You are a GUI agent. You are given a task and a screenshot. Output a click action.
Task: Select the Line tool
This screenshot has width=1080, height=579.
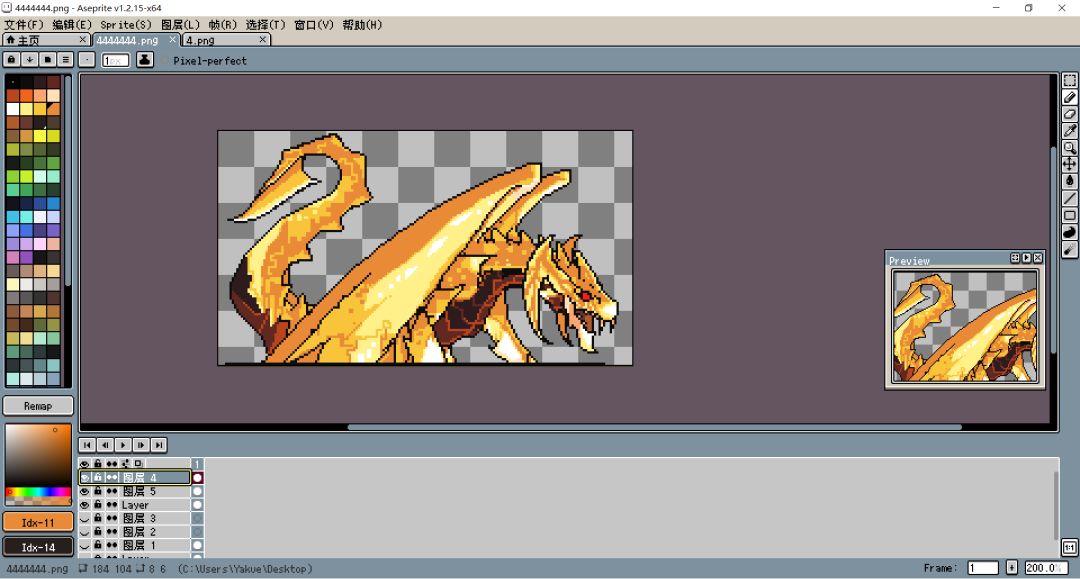(x=1070, y=198)
